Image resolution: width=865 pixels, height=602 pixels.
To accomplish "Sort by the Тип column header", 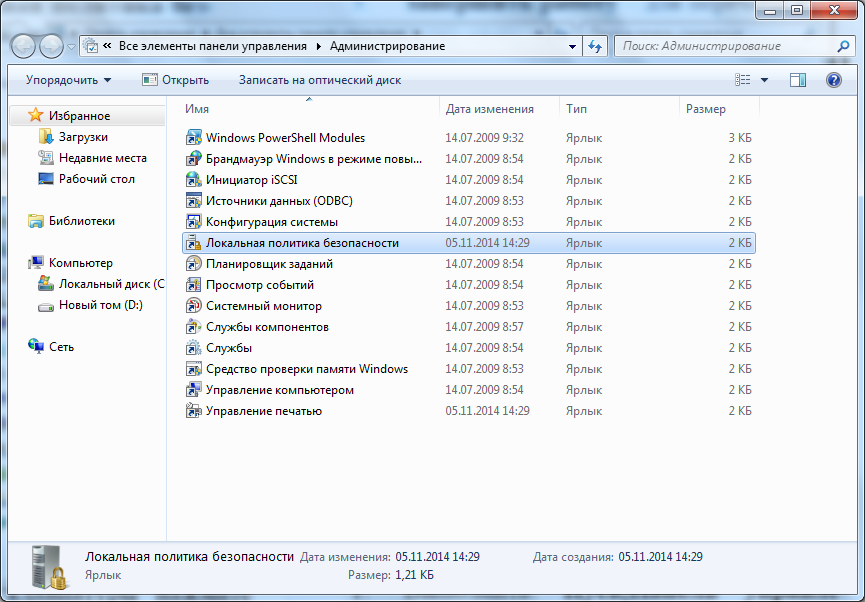I will (620, 109).
